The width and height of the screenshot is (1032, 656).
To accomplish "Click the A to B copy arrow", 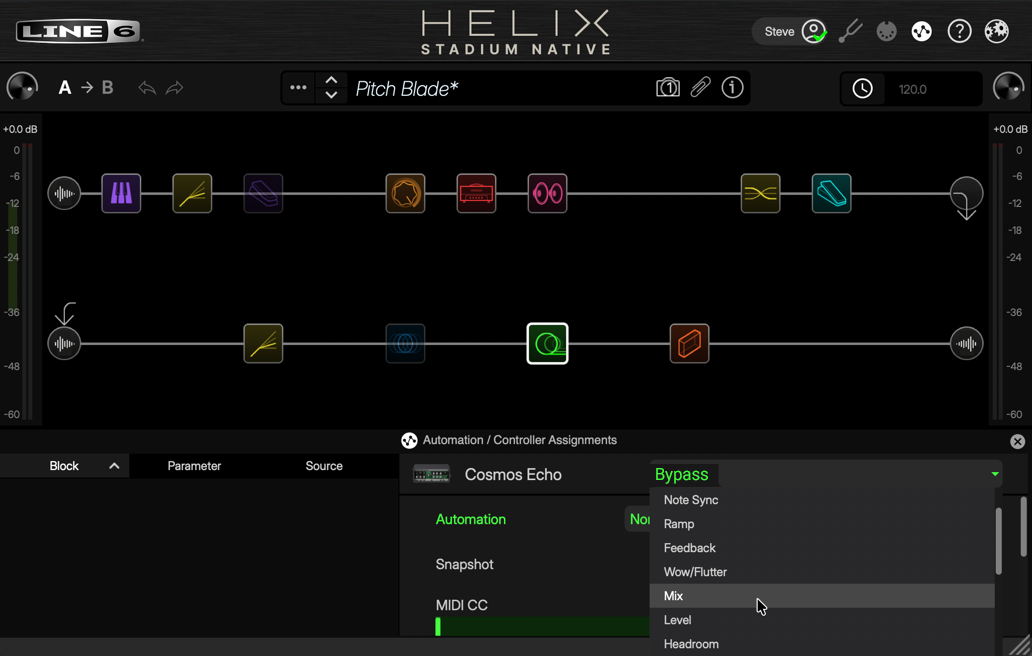I will pos(87,88).
